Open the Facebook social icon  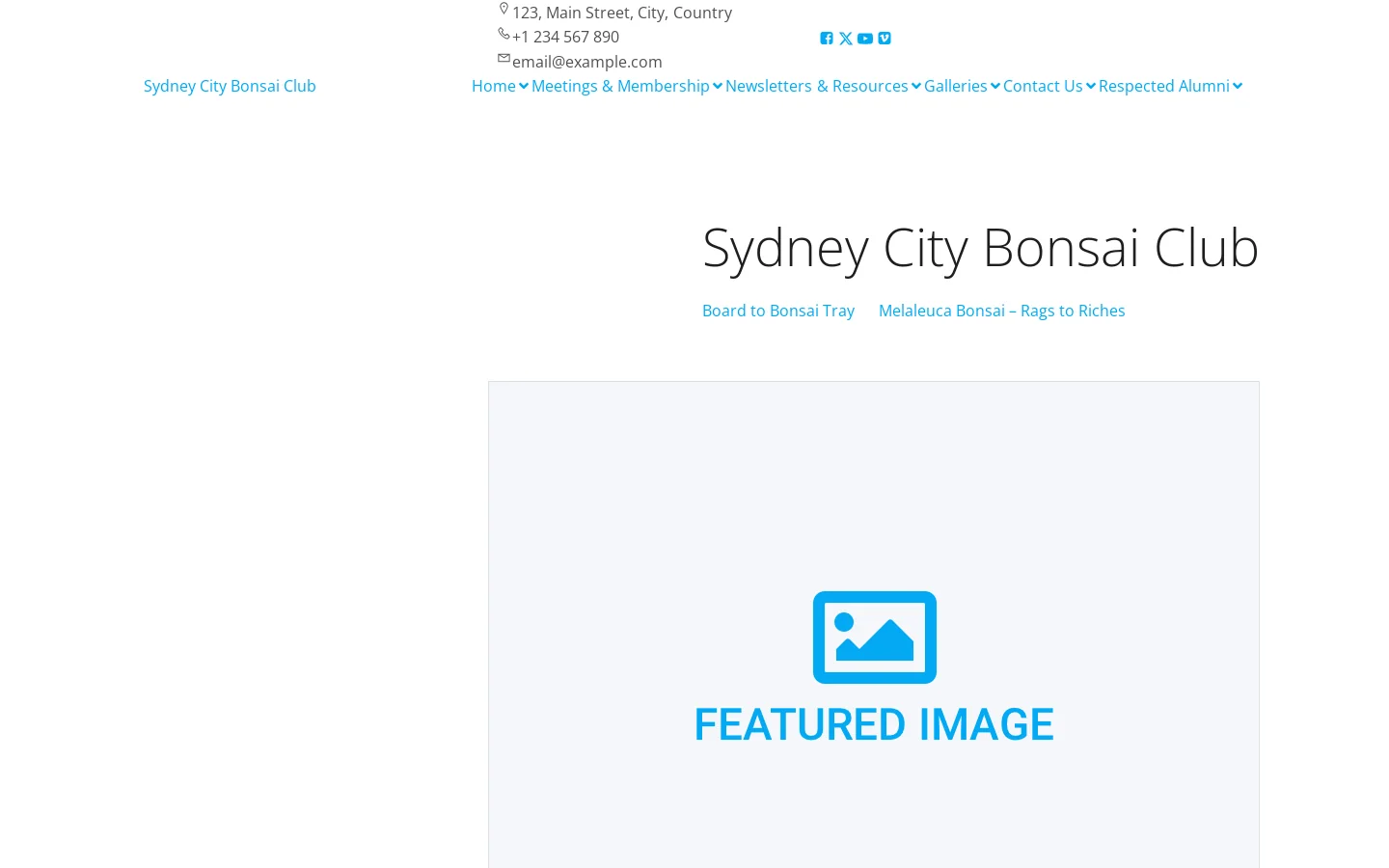pyautogui.click(x=827, y=39)
